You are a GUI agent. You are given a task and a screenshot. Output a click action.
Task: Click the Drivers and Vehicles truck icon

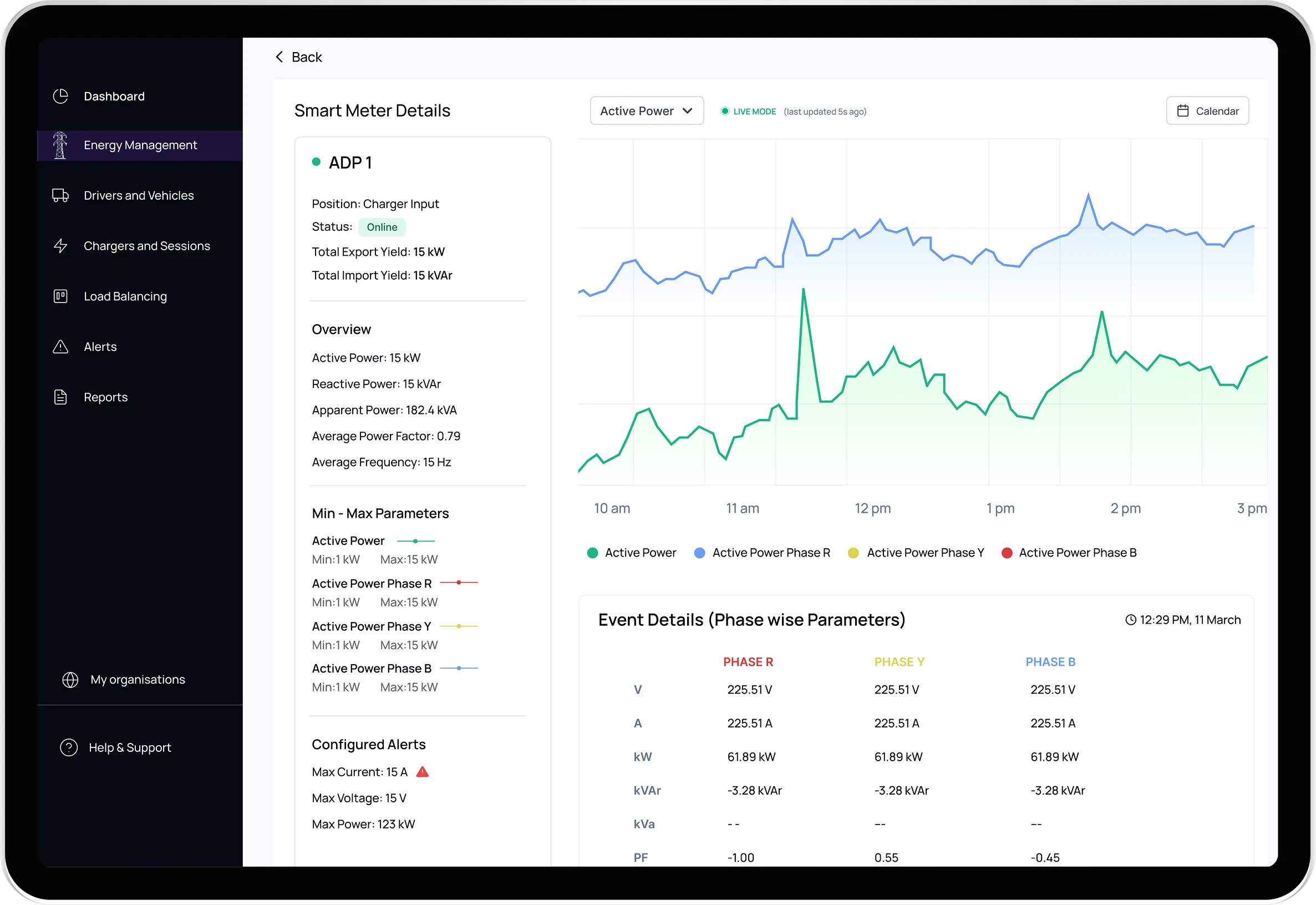tap(60, 196)
